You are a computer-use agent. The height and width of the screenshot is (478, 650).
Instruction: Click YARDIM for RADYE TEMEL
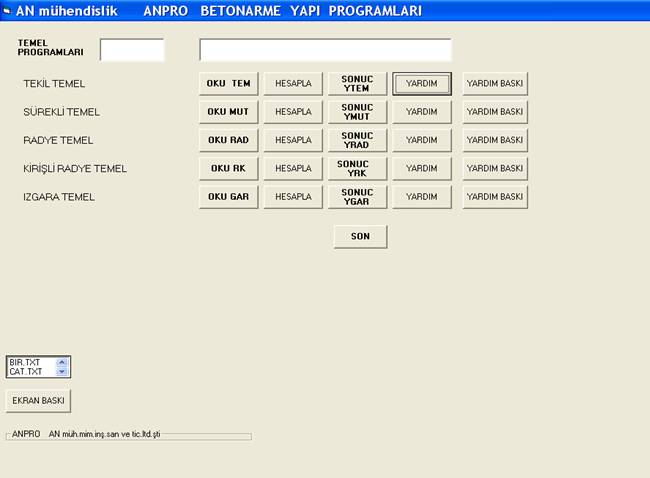(422, 140)
